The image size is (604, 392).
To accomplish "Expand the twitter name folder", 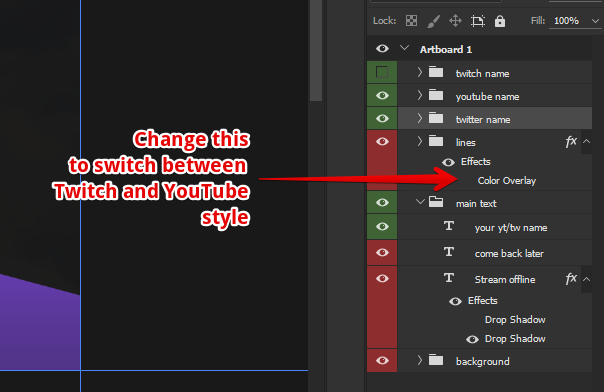I will pos(420,118).
